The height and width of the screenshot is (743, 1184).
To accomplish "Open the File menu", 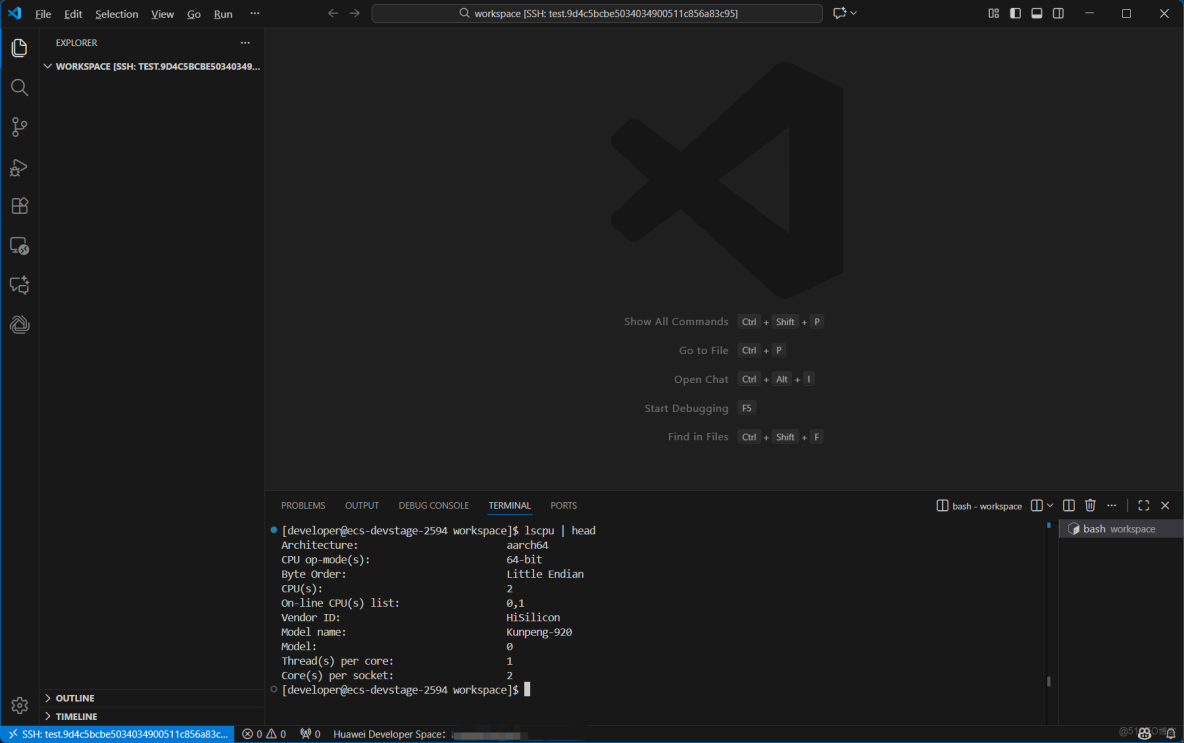I will click(x=43, y=14).
